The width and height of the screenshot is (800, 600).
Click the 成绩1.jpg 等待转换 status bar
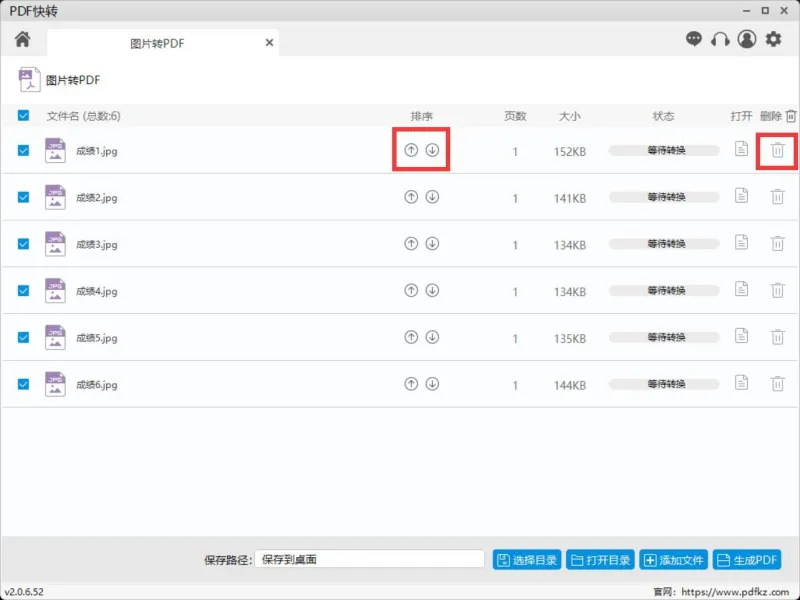tap(664, 150)
